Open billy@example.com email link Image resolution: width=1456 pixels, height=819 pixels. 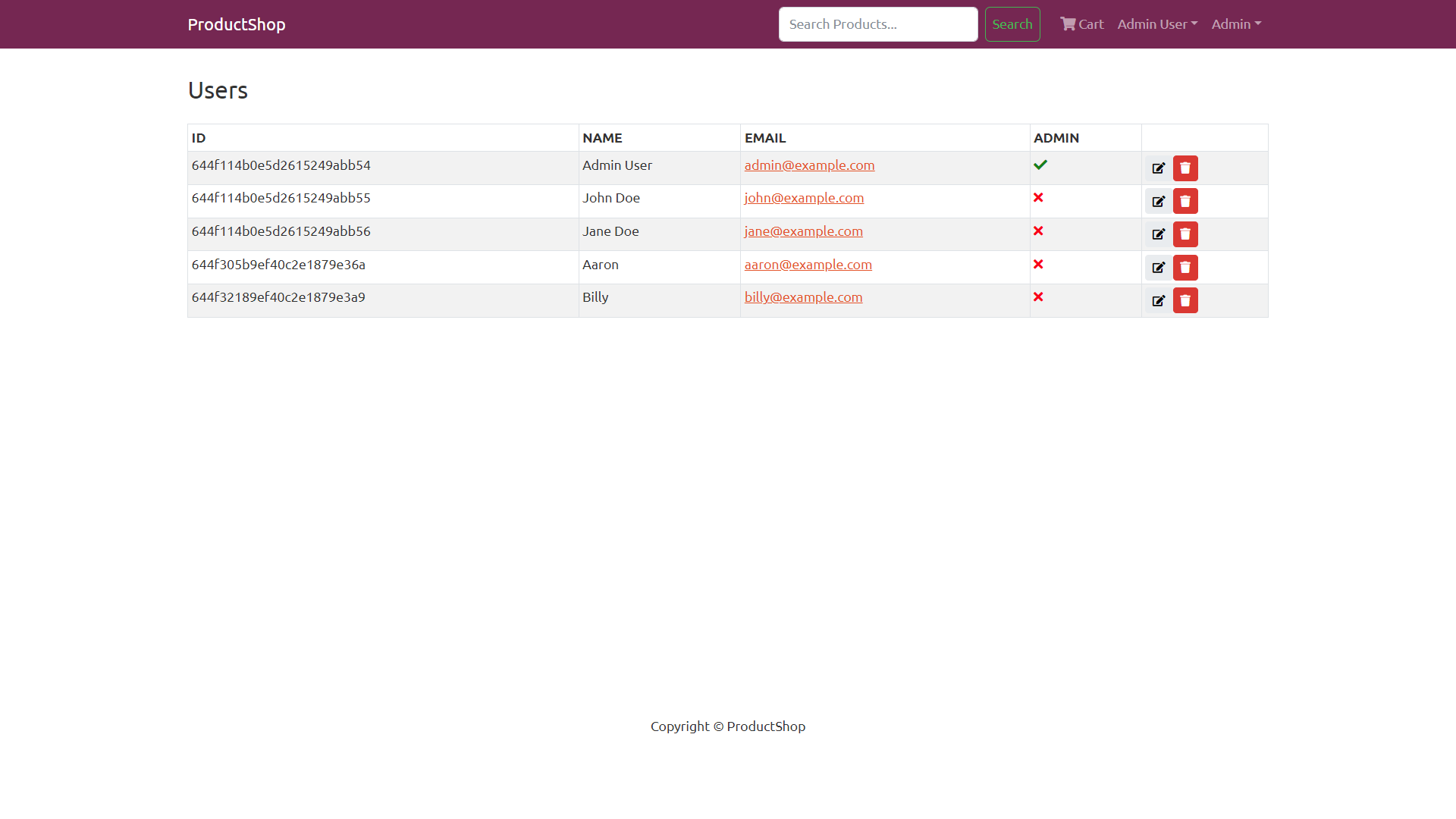click(x=803, y=297)
